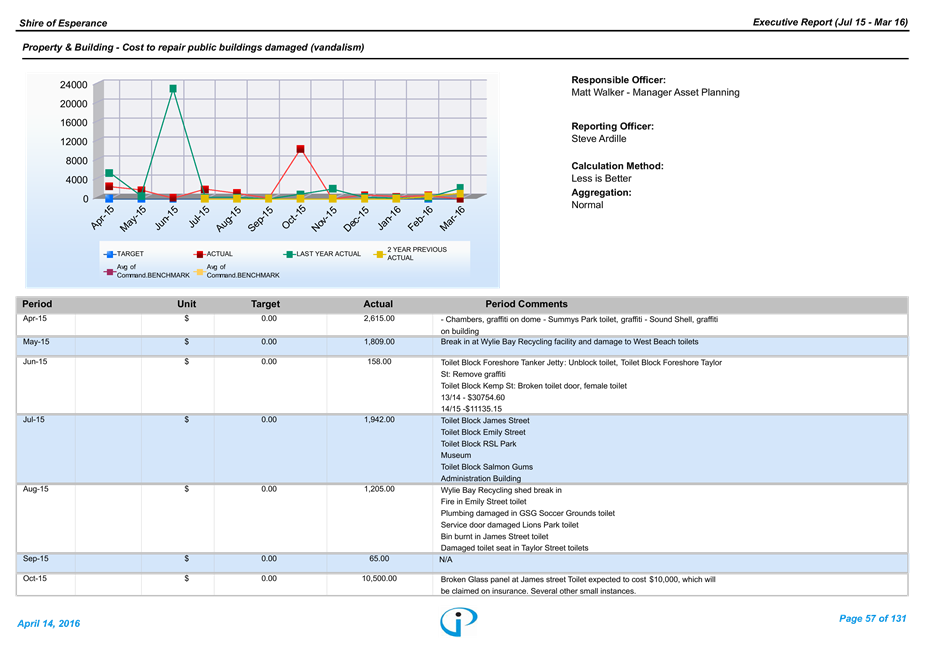928x657 pixels.
Task: Select 'Executive Report (Jul 15 - Mar 16)' header
Action: coord(830,22)
